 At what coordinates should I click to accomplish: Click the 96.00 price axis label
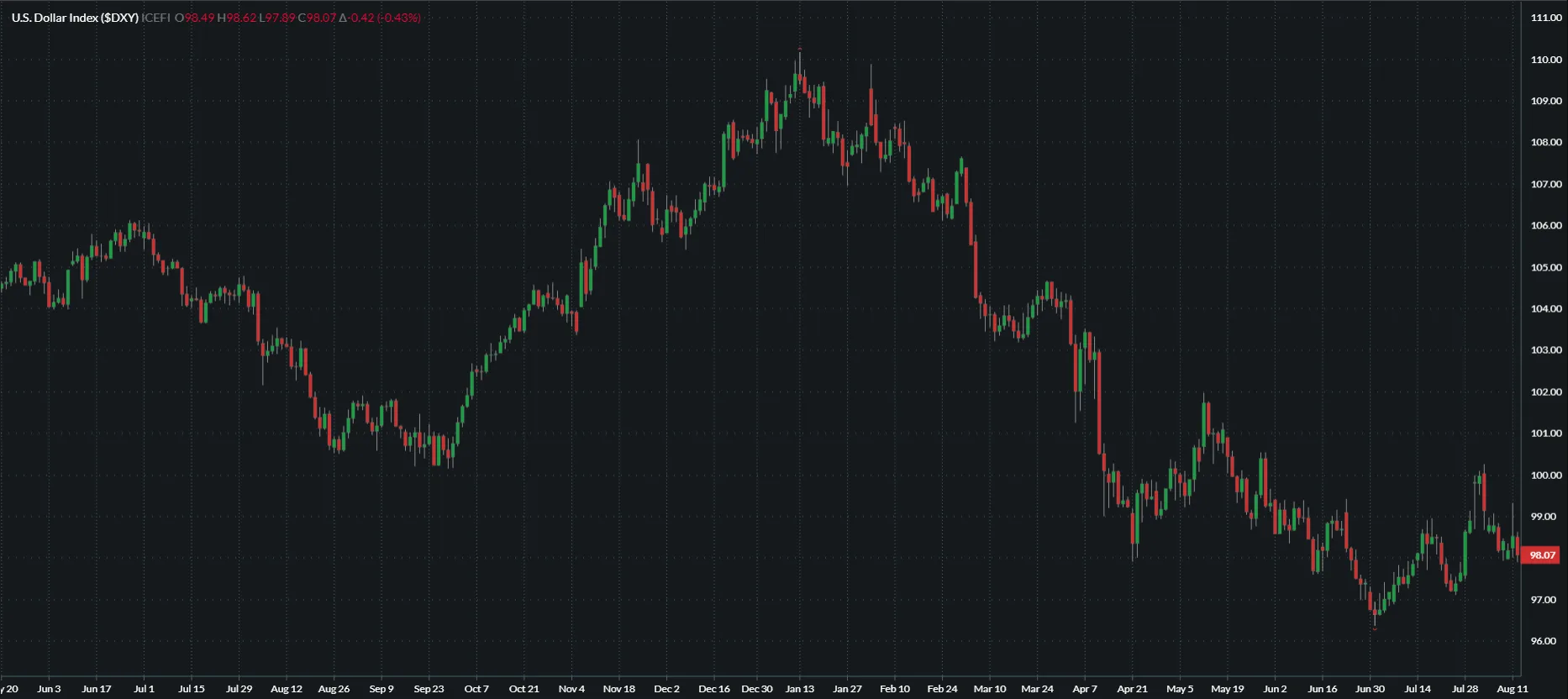click(x=1544, y=641)
